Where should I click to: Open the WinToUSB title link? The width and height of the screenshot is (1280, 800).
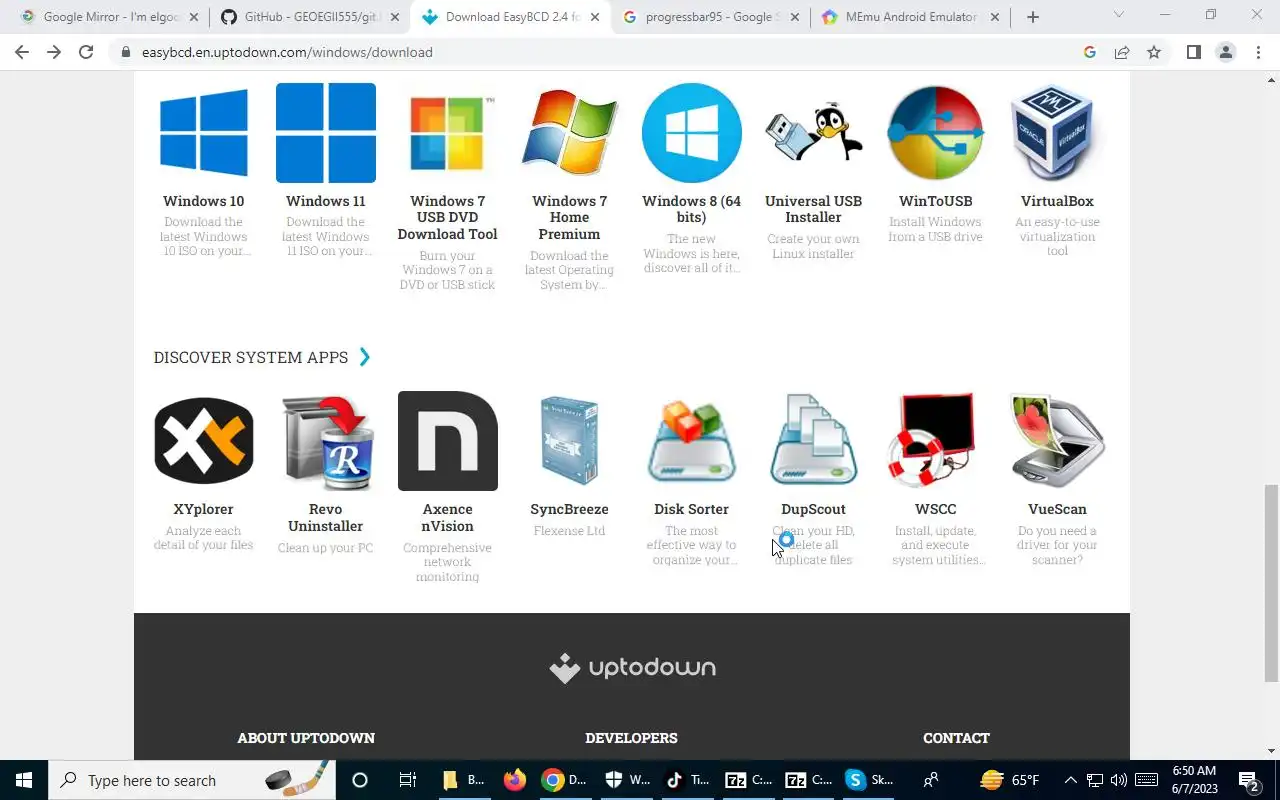(936, 201)
